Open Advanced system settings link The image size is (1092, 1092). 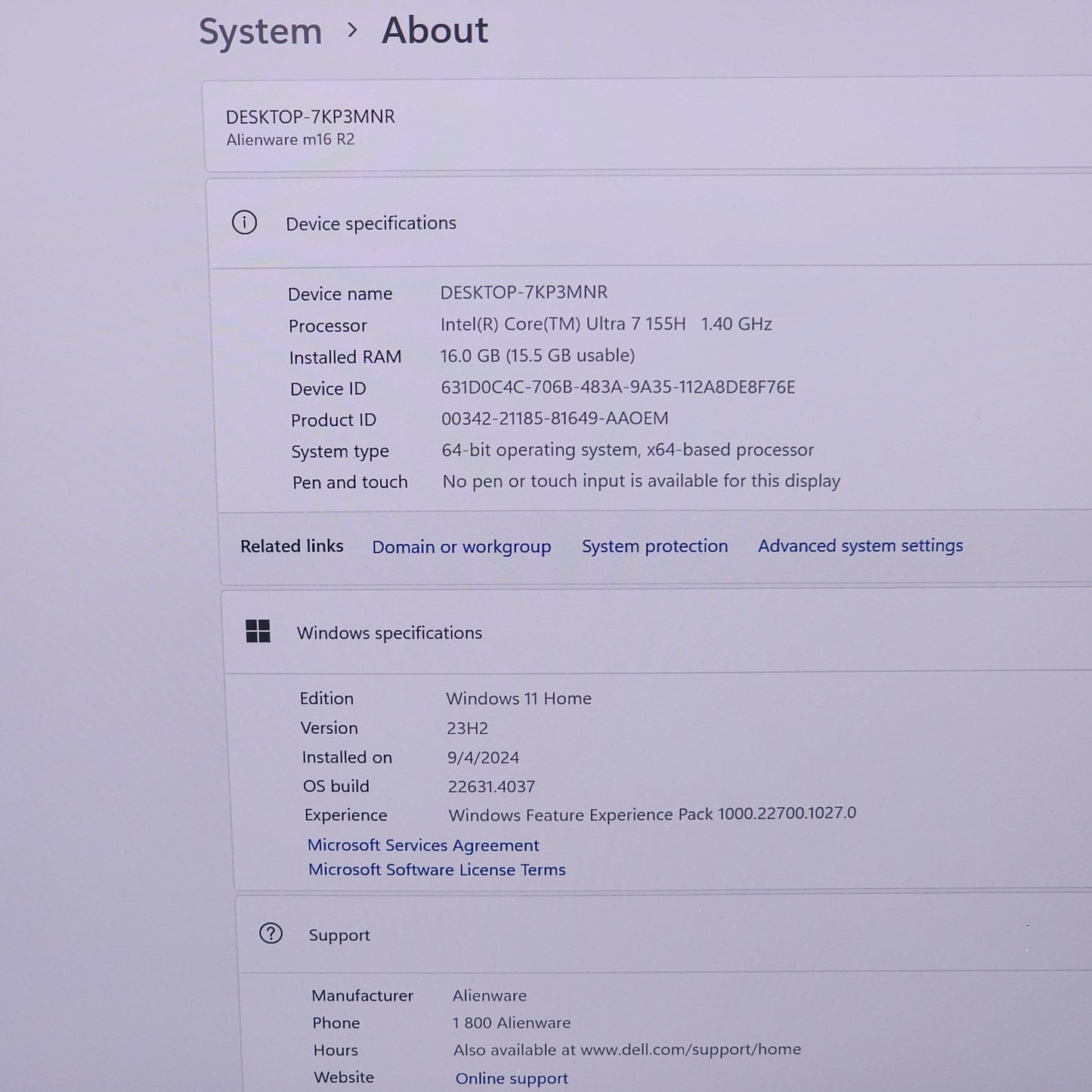coord(861,546)
